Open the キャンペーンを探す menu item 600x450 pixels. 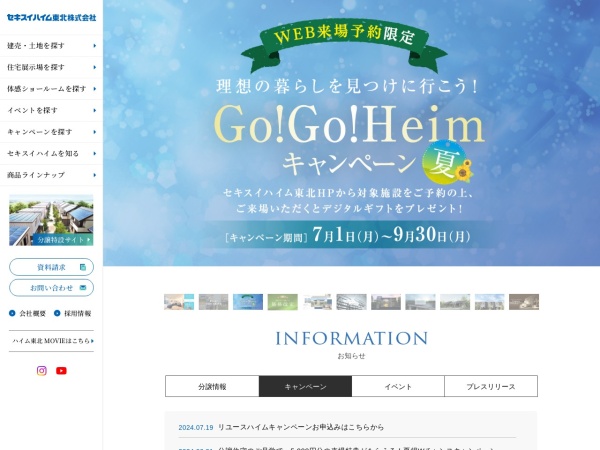[51, 132]
